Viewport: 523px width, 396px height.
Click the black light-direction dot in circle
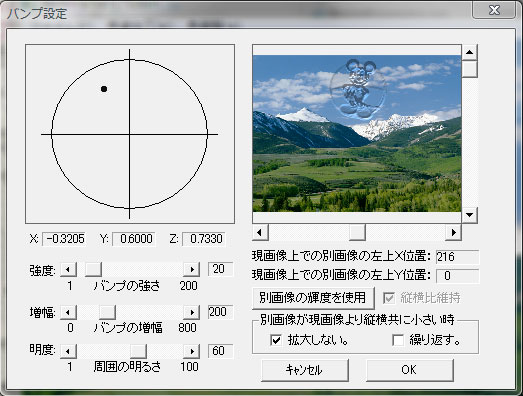pos(104,89)
